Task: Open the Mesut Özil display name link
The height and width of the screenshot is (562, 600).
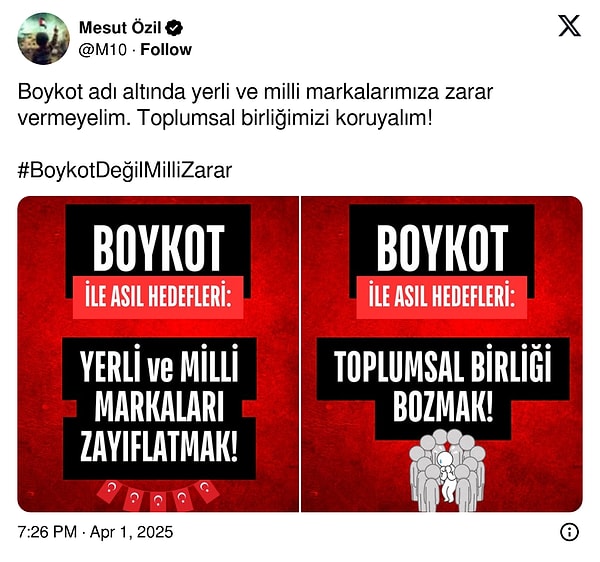Action: point(120,28)
